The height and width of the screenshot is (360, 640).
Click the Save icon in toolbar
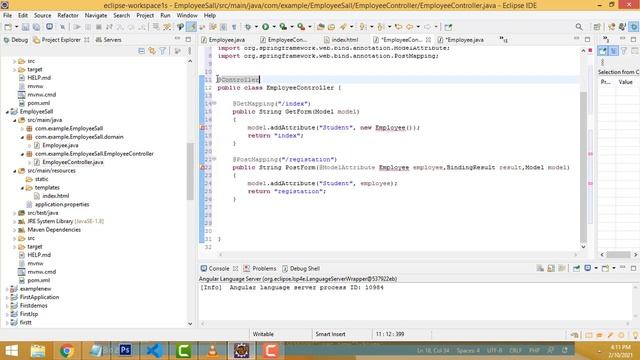25,27
